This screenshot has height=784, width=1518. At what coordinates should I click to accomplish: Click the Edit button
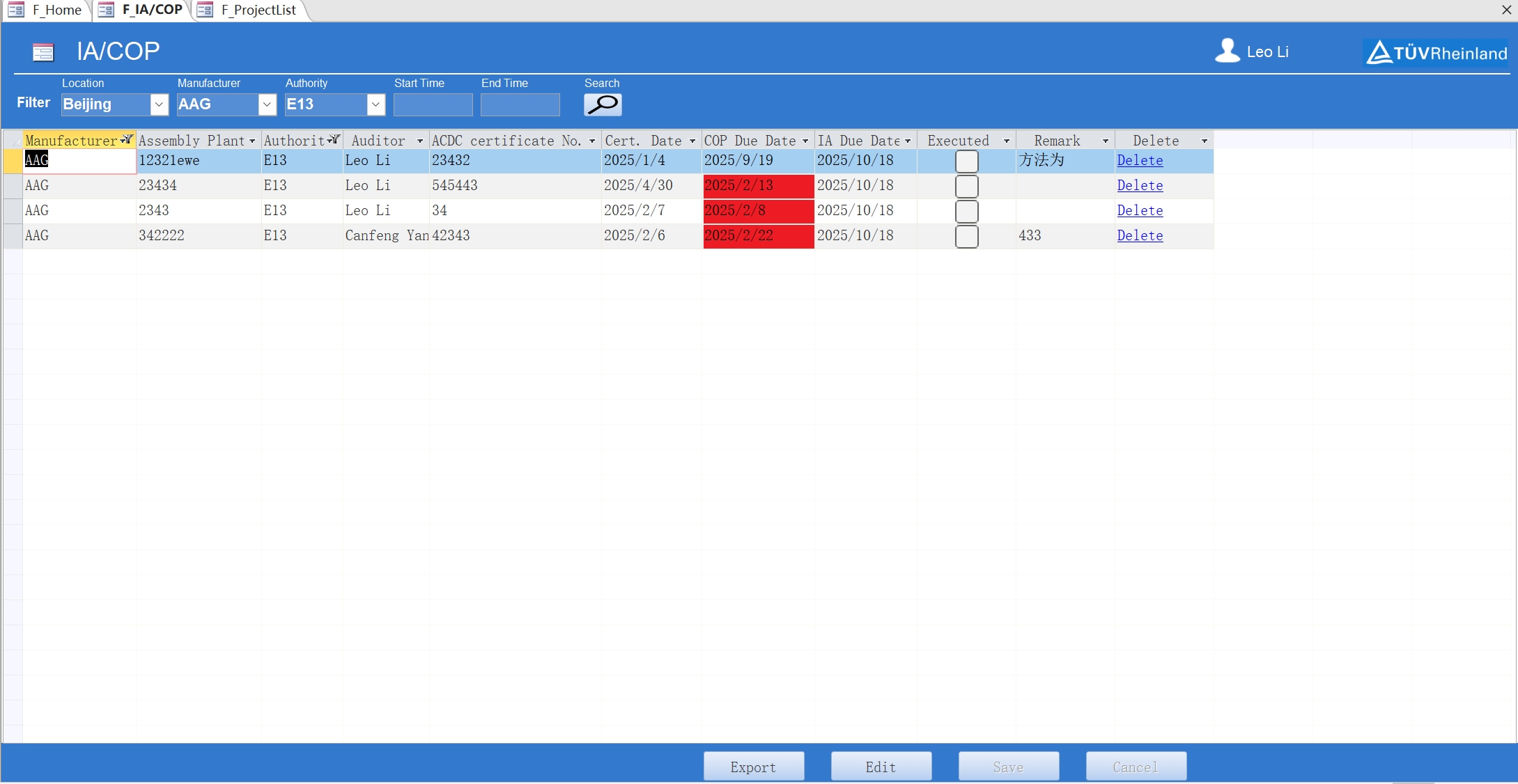coord(881,767)
